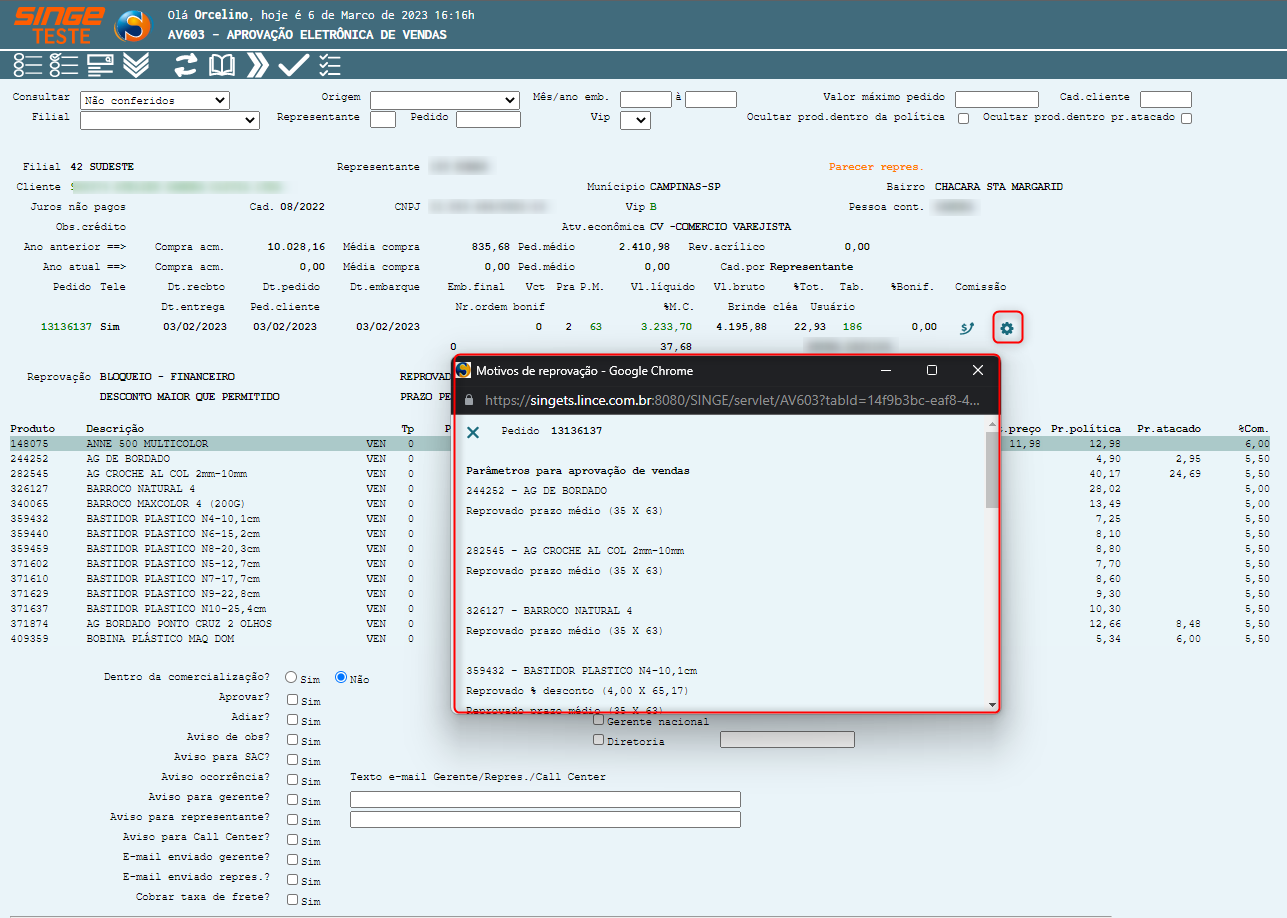Close the popup with the X beside Pedido
Image resolution: width=1287 pixels, height=918 pixels.
click(x=473, y=432)
